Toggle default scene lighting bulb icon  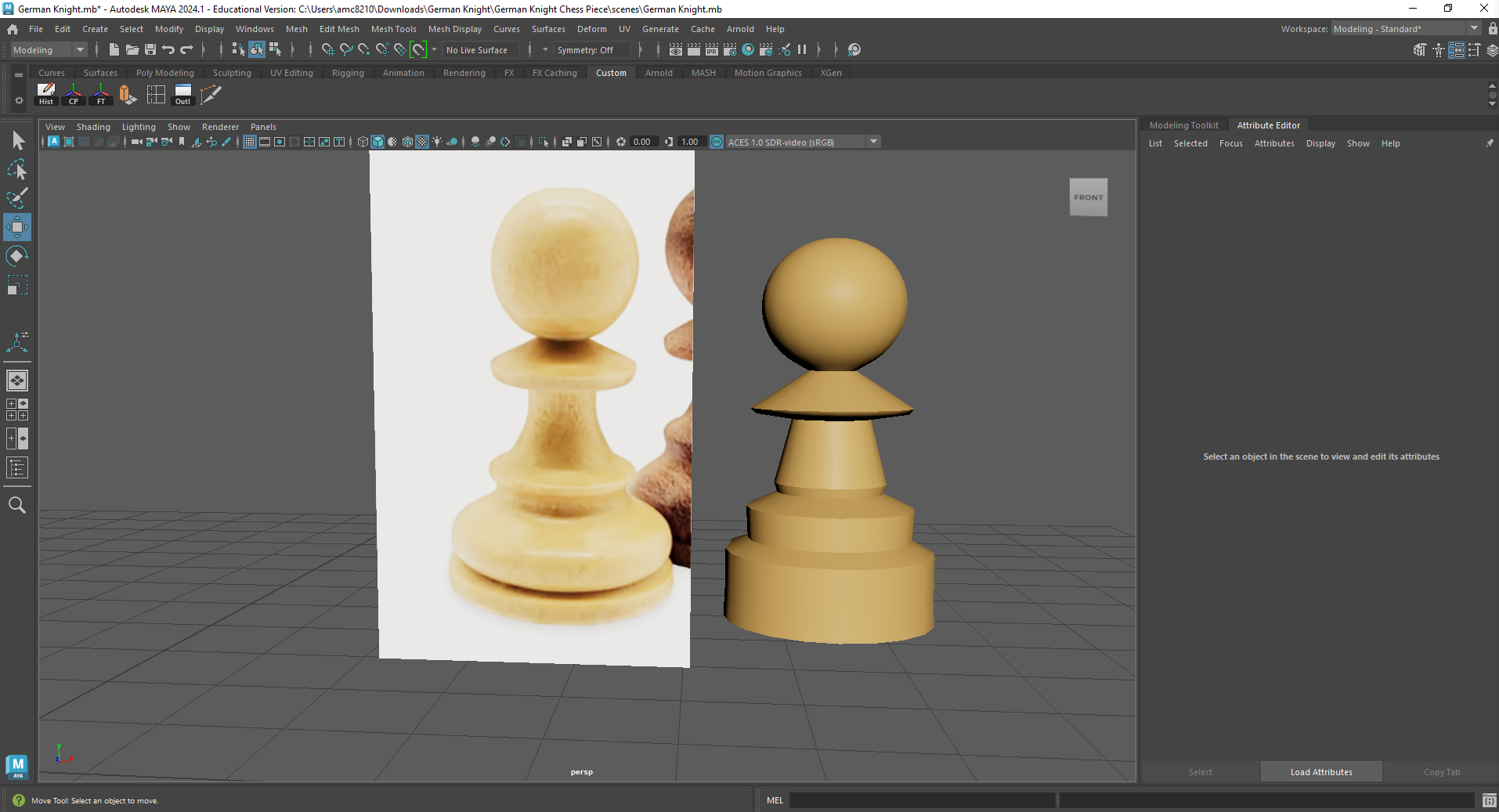coord(436,142)
